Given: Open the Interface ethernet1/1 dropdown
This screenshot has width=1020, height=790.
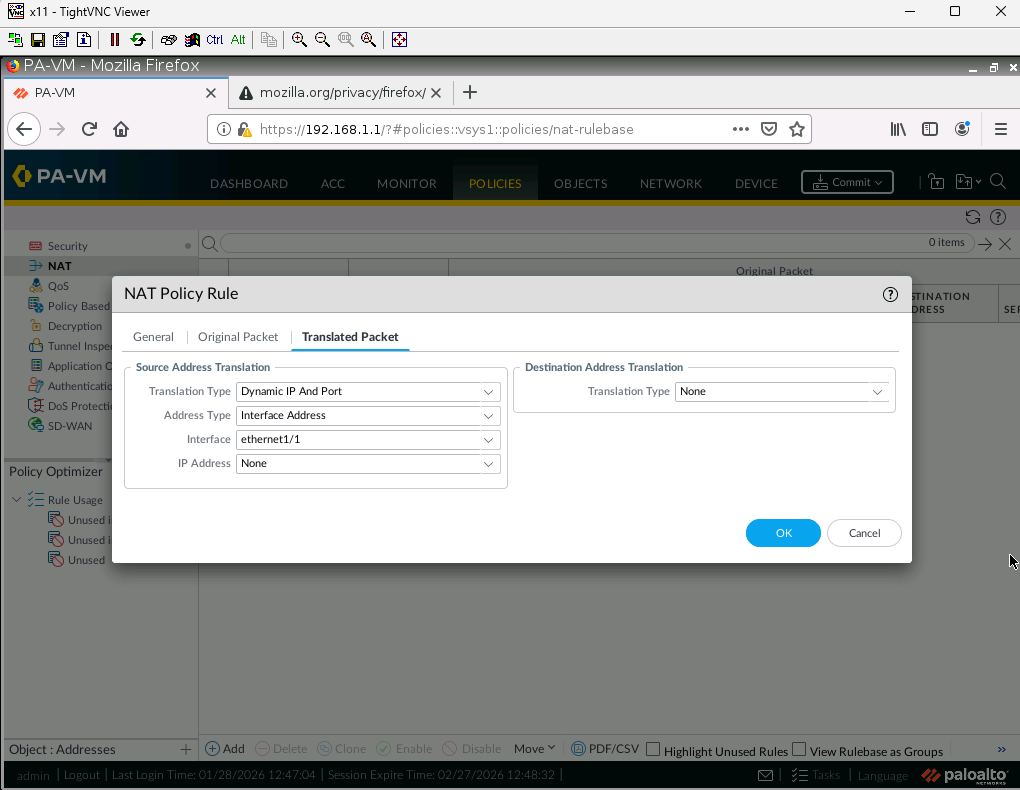Looking at the screenshot, I should (367, 439).
